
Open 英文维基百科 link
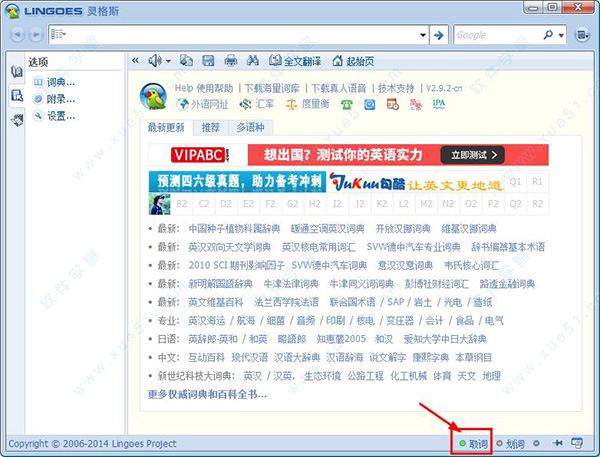[x=216, y=302]
